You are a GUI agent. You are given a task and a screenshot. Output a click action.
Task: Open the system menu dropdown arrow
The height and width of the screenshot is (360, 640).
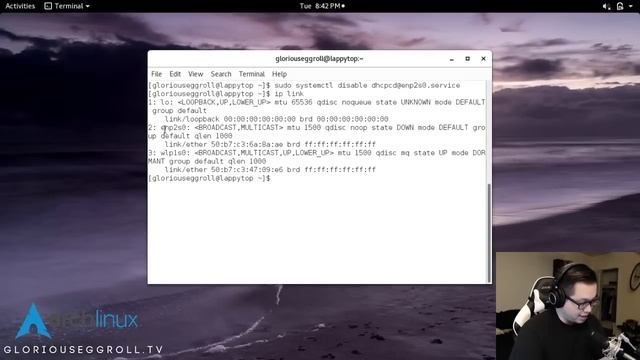click(x=631, y=7)
